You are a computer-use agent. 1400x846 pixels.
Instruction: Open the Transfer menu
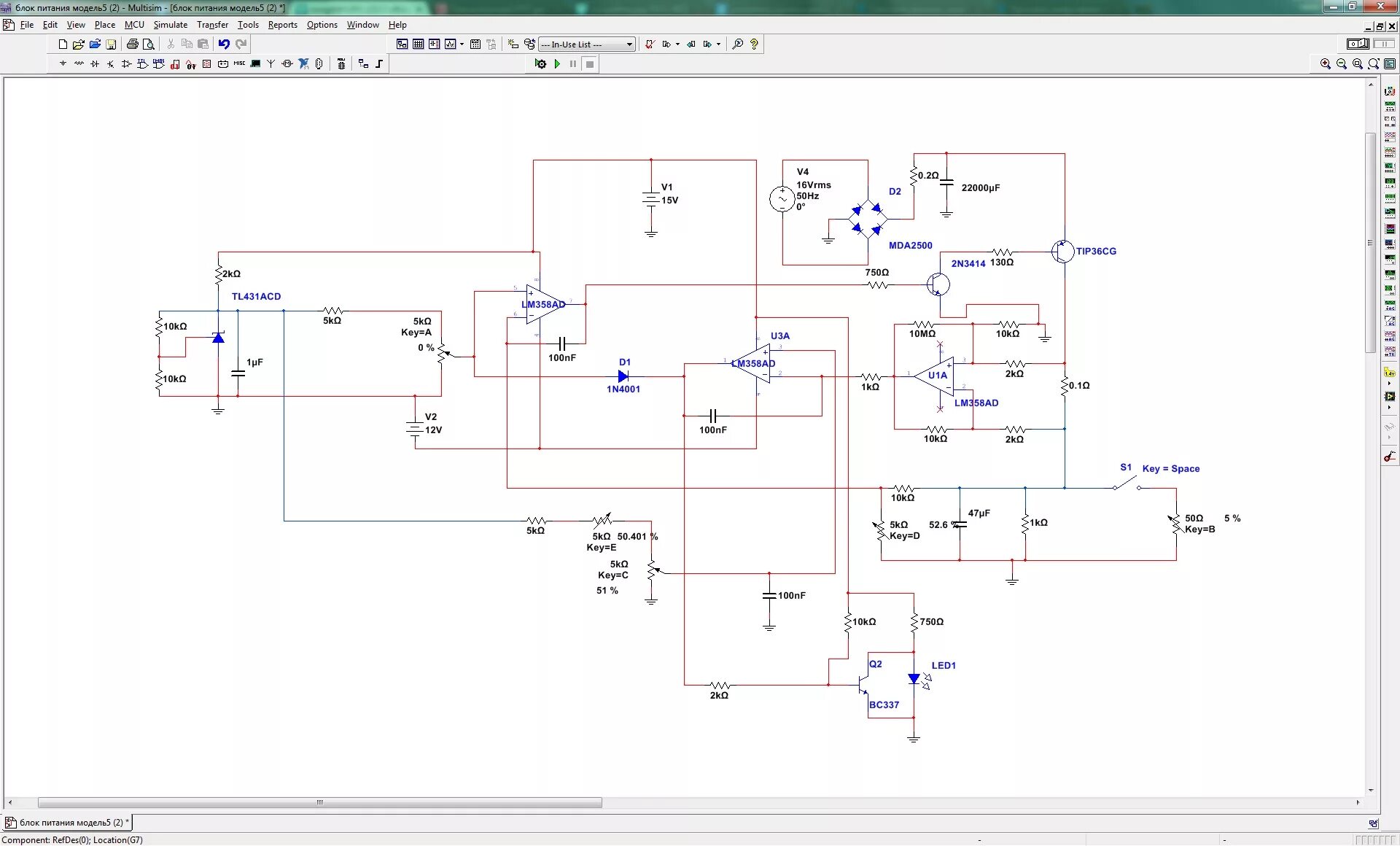coord(212,25)
